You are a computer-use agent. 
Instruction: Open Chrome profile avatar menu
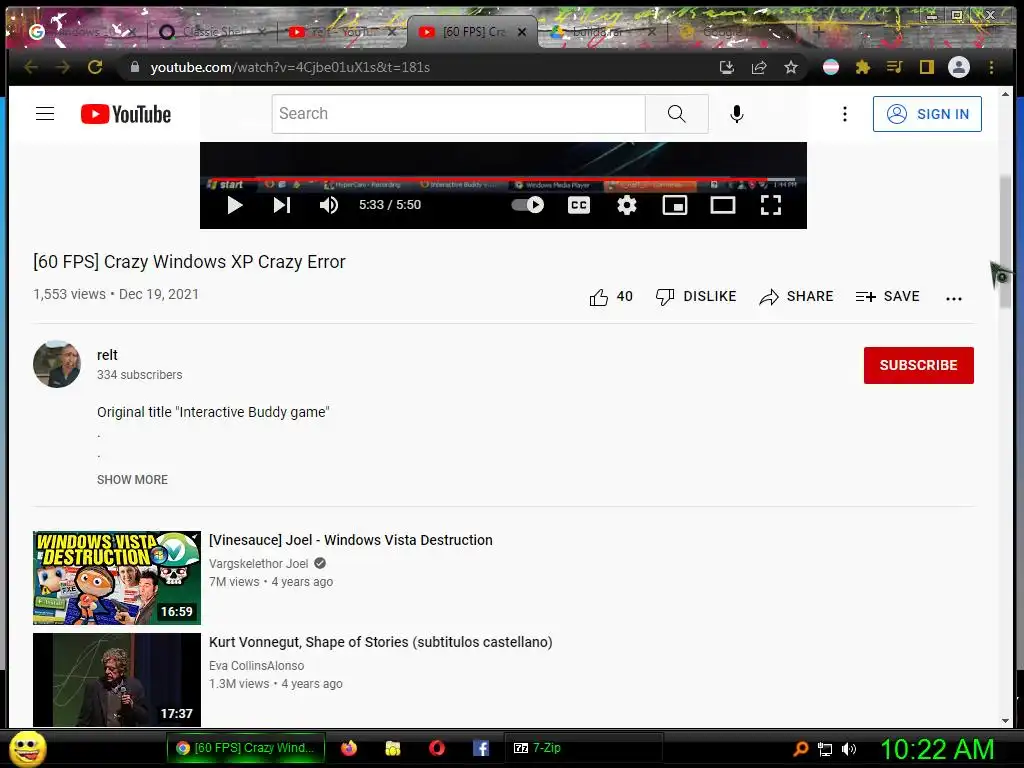(x=959, y=67)
